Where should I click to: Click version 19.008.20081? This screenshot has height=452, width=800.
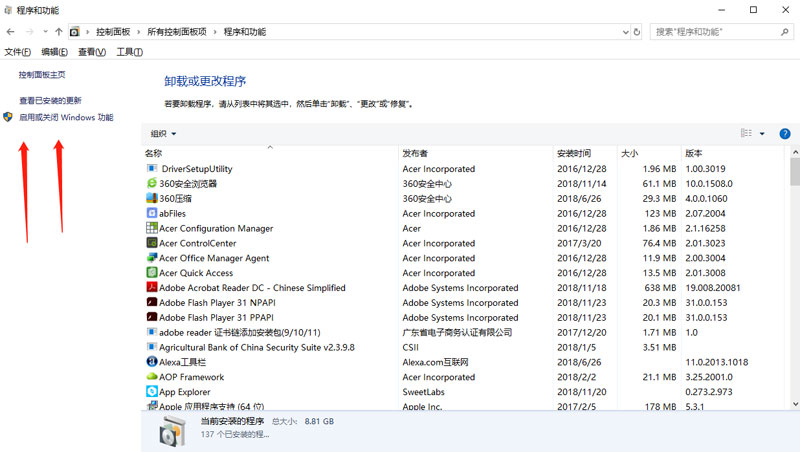(713, 288)
